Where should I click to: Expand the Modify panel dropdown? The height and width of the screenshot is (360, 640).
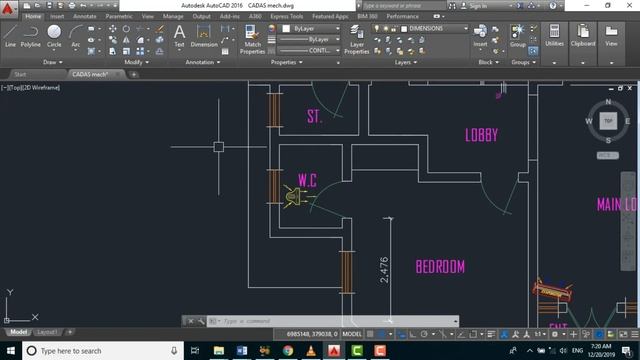136,62
